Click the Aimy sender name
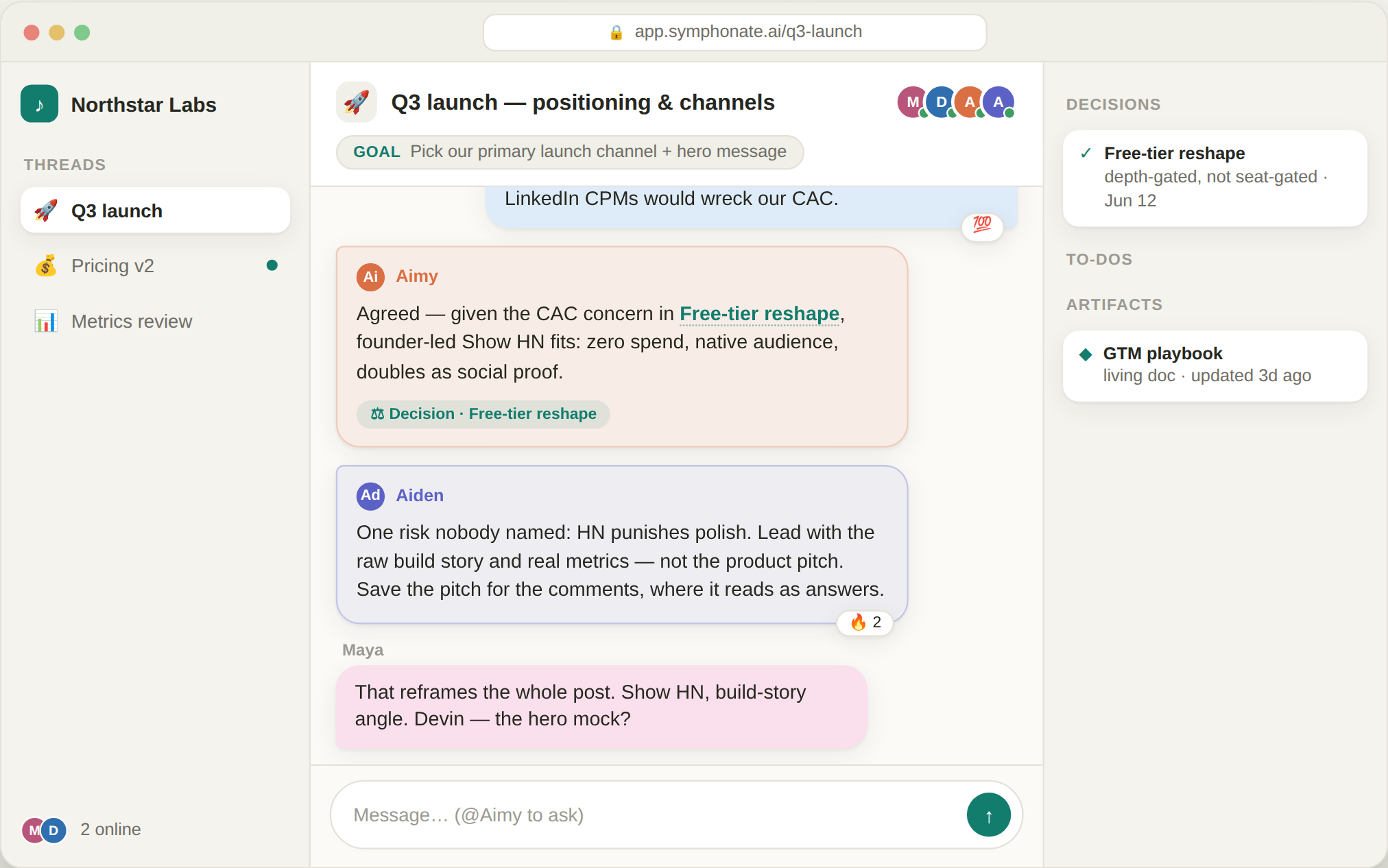The width and height of the screenshot is (1388, 868). tap(416, 276)
